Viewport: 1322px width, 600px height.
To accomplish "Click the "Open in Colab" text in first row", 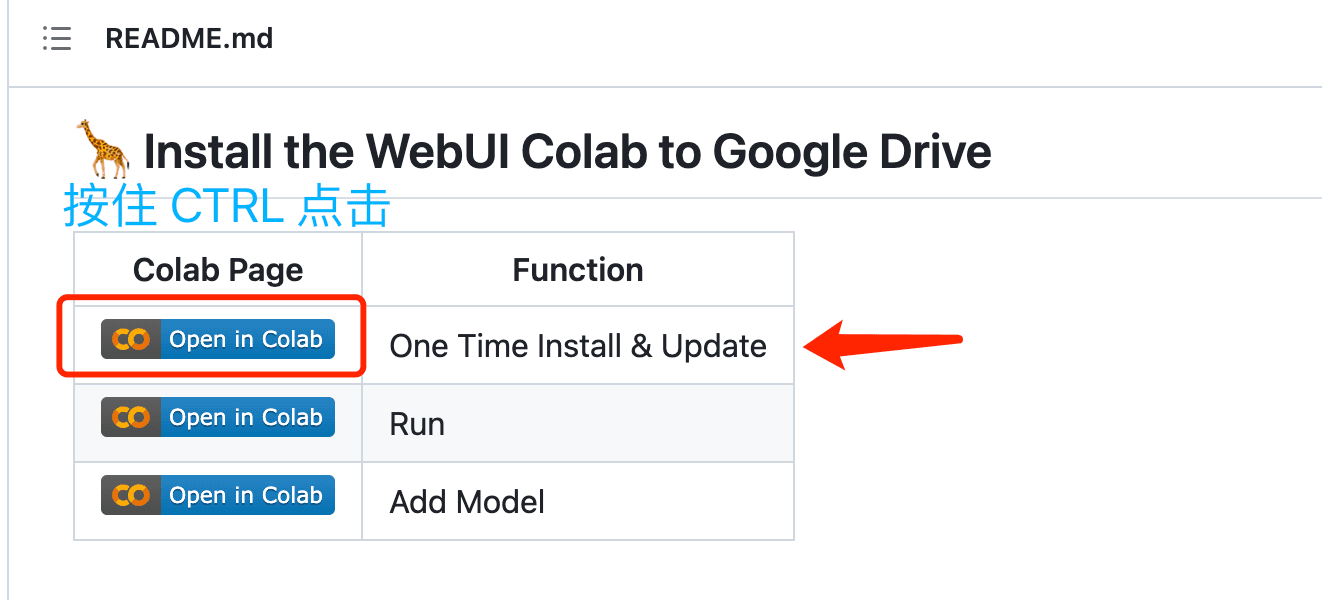I will [x=246, y=339].
